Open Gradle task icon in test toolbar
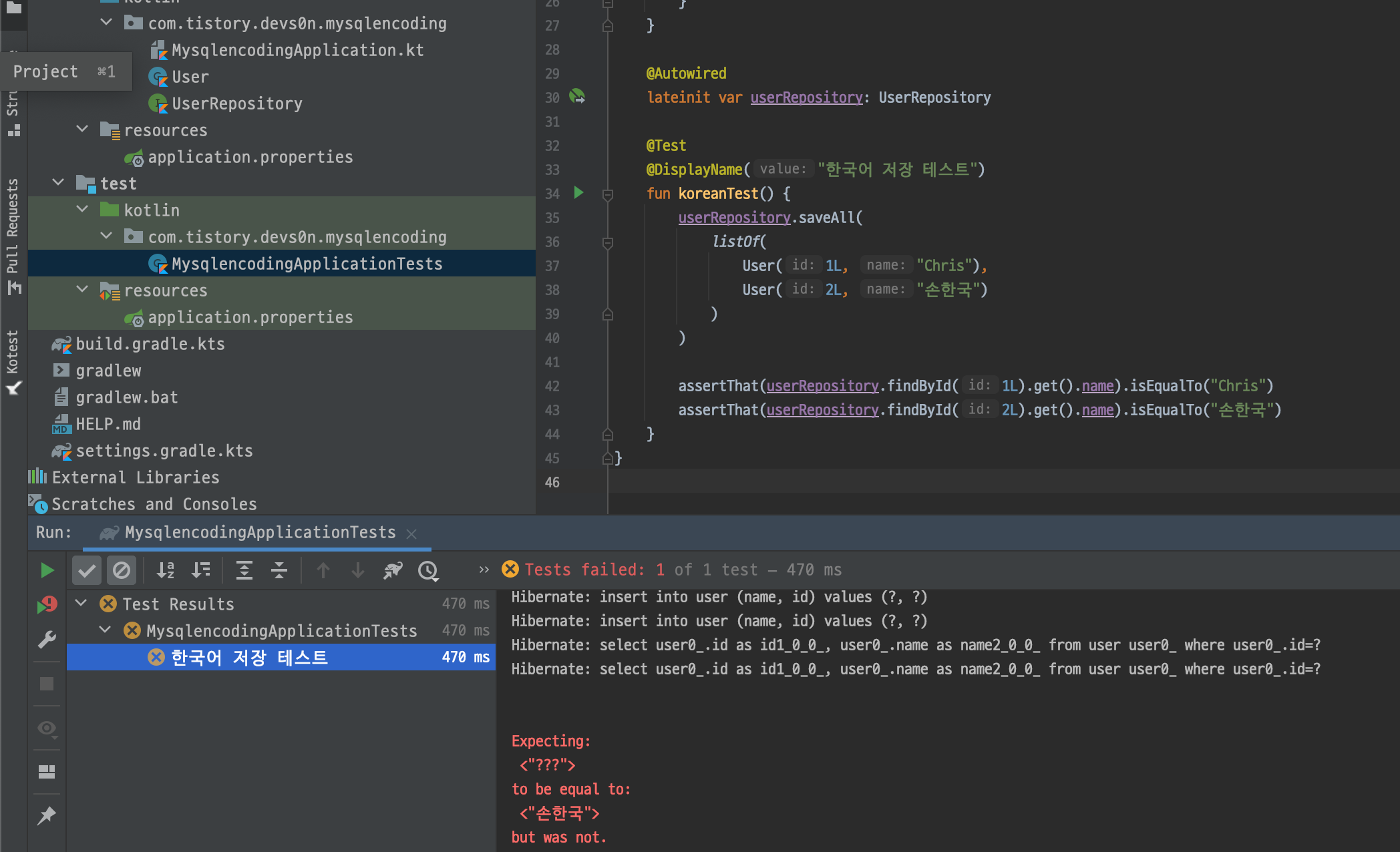This screenshot has width=1400, height=852. (393, 570)
